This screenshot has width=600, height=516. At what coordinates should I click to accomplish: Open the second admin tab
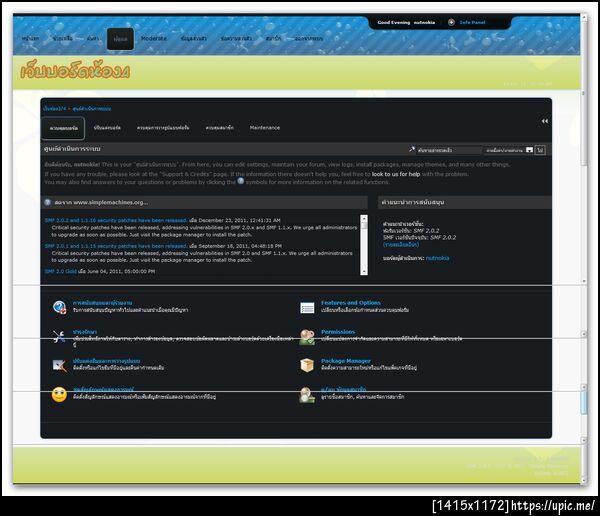click(x=107, y=127)
